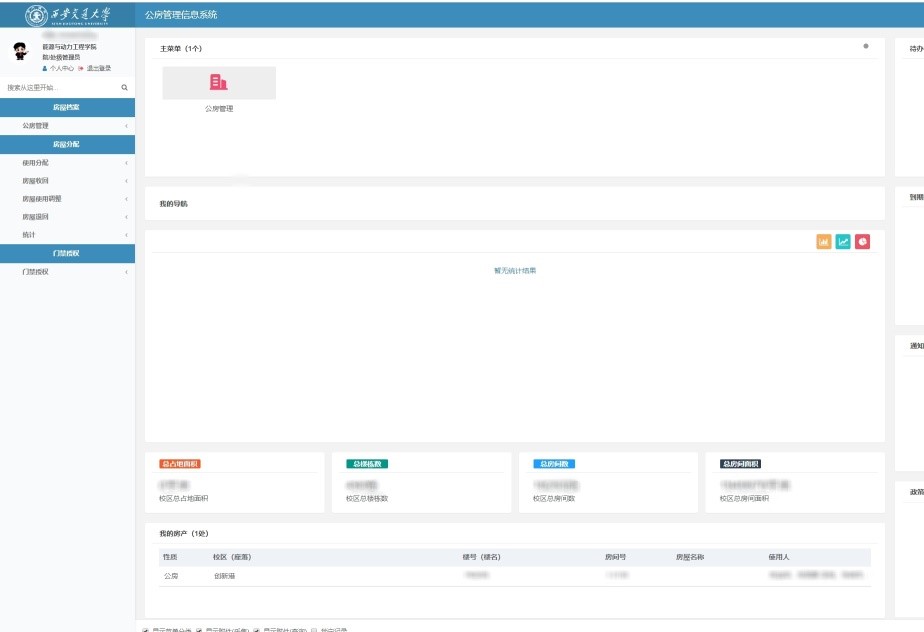924x632 pixels.
Task: Expand the 门禁授权 sidebar submenu item
Action: (67, 272)
